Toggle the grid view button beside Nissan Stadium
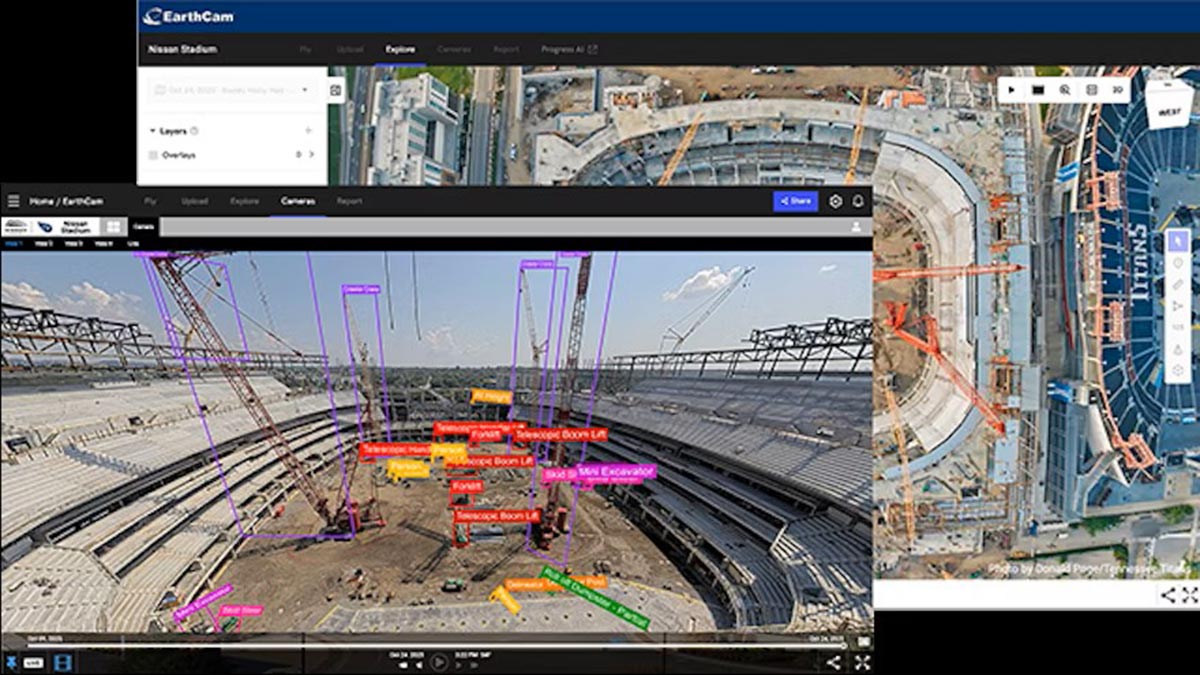The width and height of the screenshot is (1200, 675). click(113, 227)
